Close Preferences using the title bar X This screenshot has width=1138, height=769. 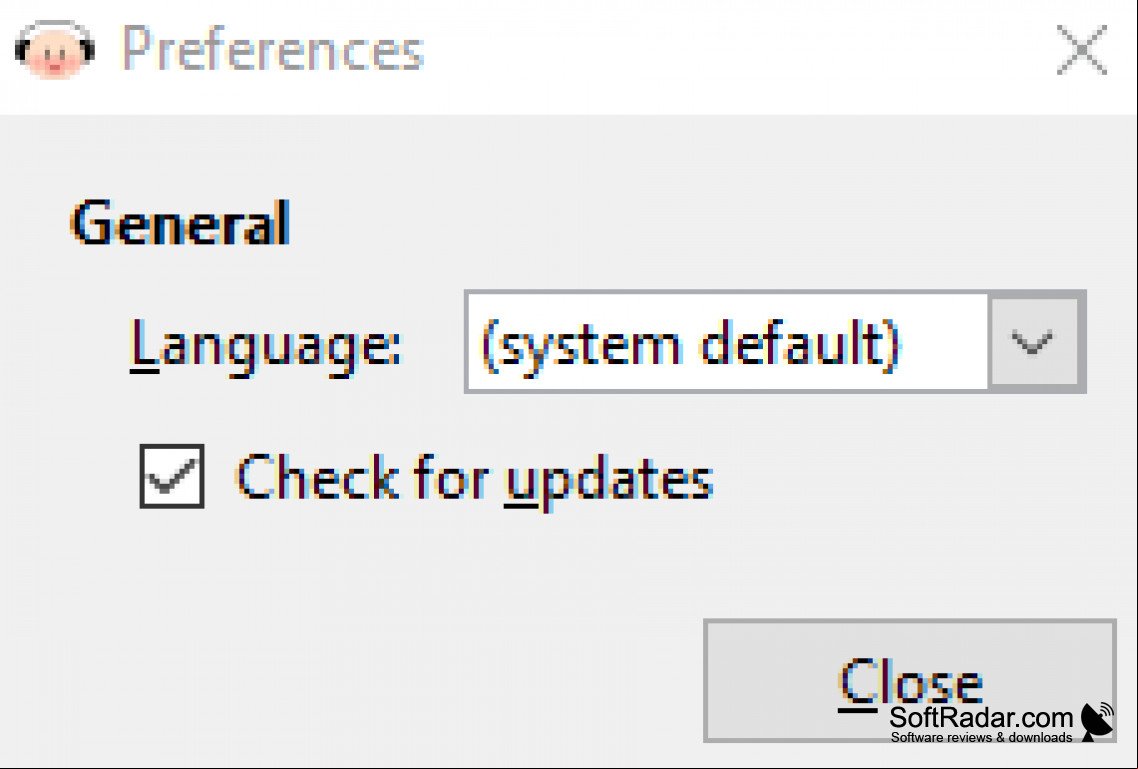click(1081, 50)
